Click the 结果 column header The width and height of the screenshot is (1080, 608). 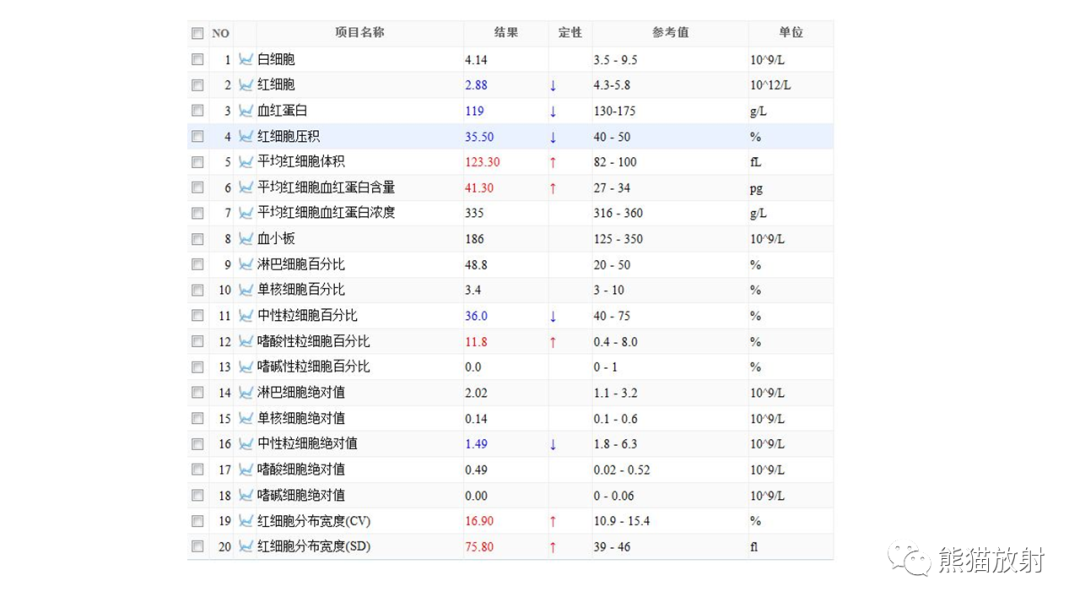pos(506,32)
